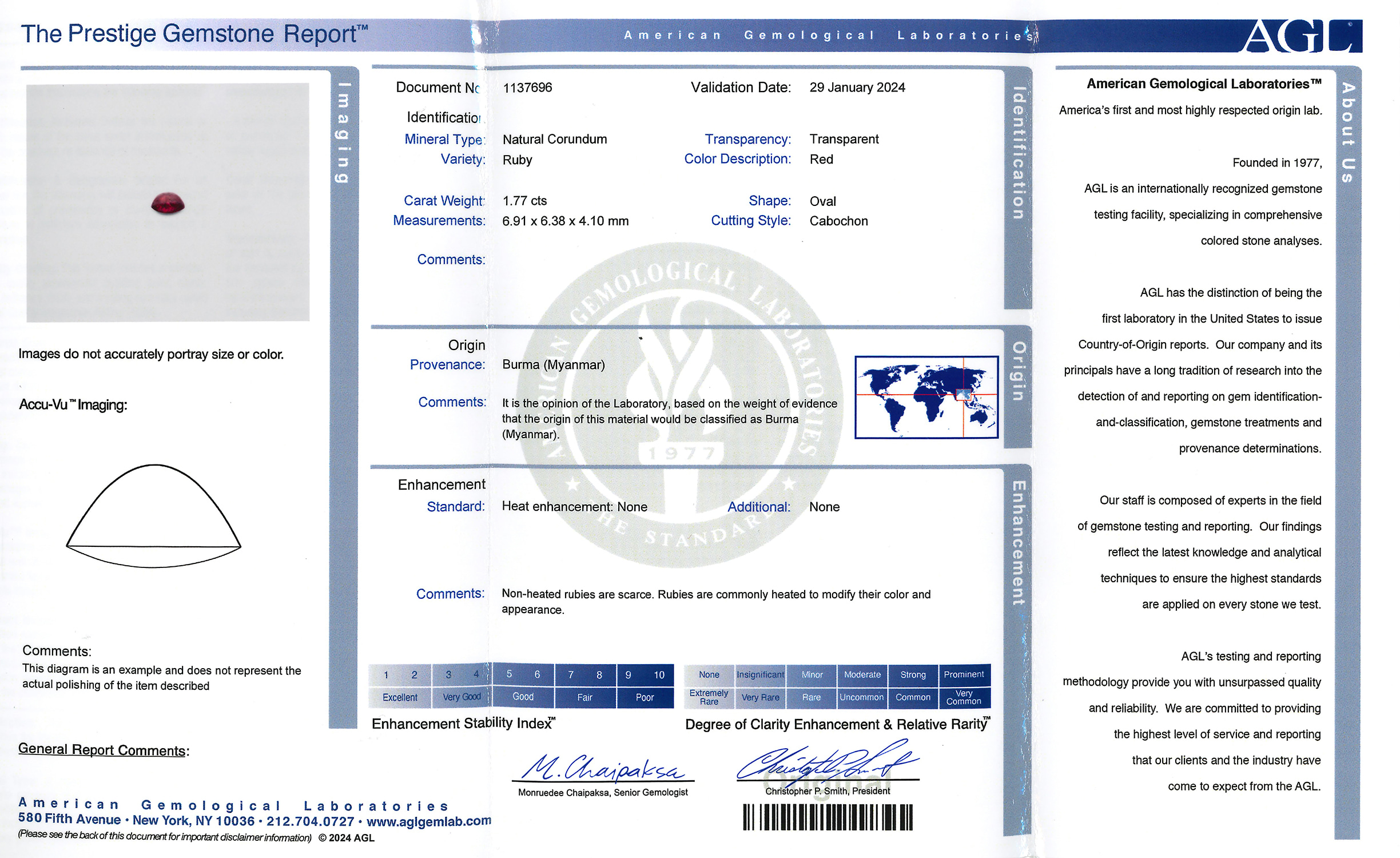1400x858 pixels.
Task: Click the 1.77 cts carat weight
Action: pos(524,201)
